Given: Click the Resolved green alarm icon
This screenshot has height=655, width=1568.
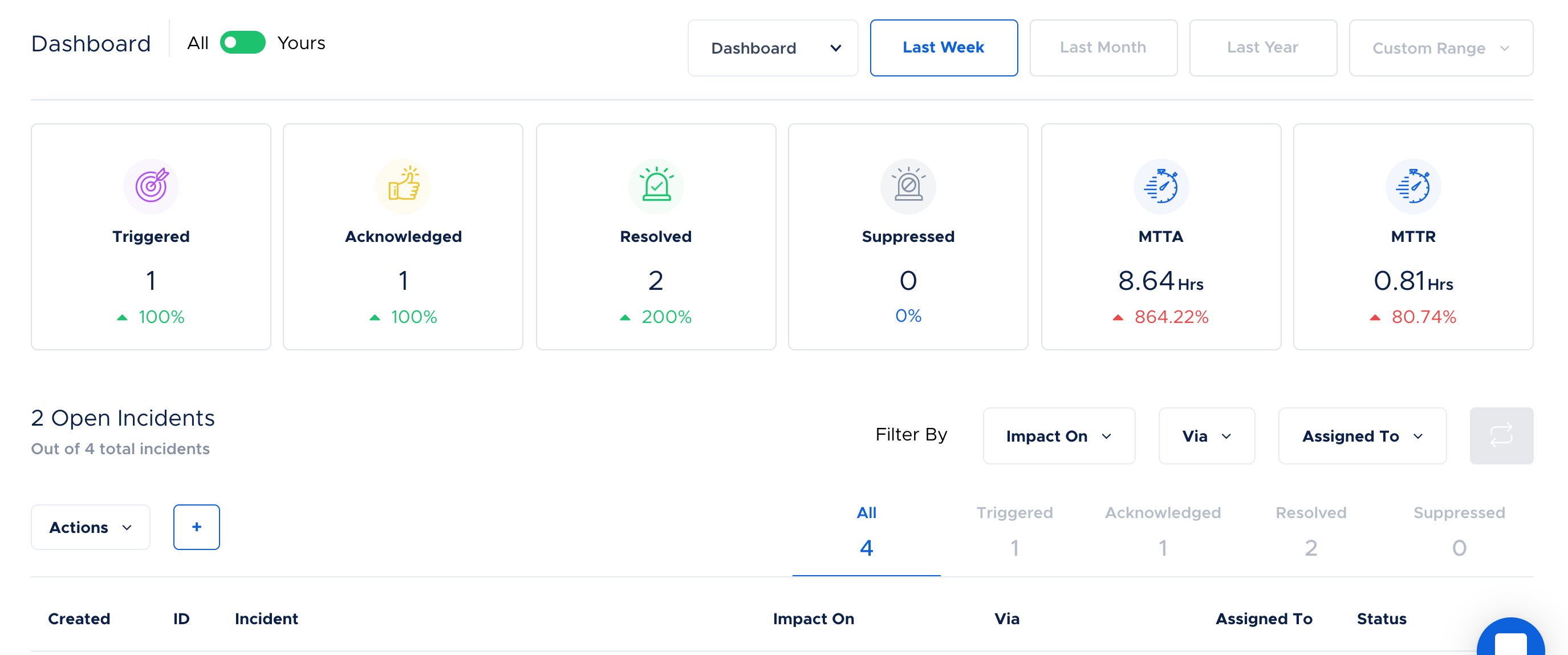Looking at the screenshot, I should coord(656,186).
